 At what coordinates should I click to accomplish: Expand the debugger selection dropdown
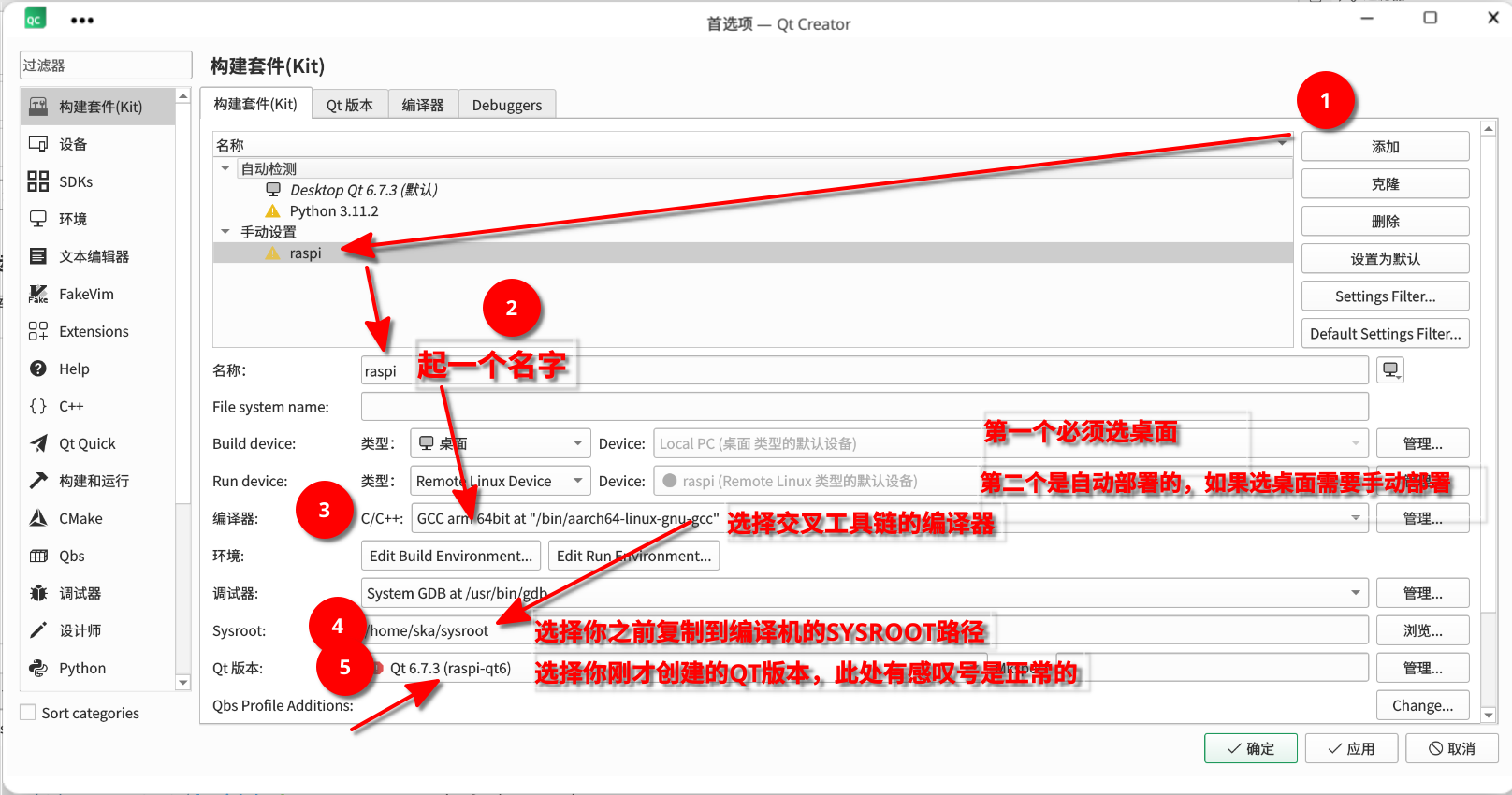[x=1355, y=593]
